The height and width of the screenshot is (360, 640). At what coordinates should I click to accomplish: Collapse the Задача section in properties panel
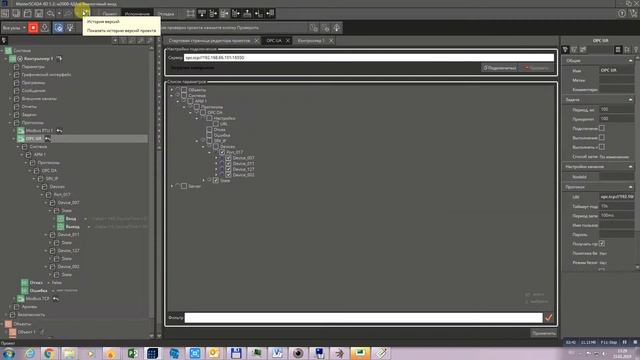click(x=631, y=100)
